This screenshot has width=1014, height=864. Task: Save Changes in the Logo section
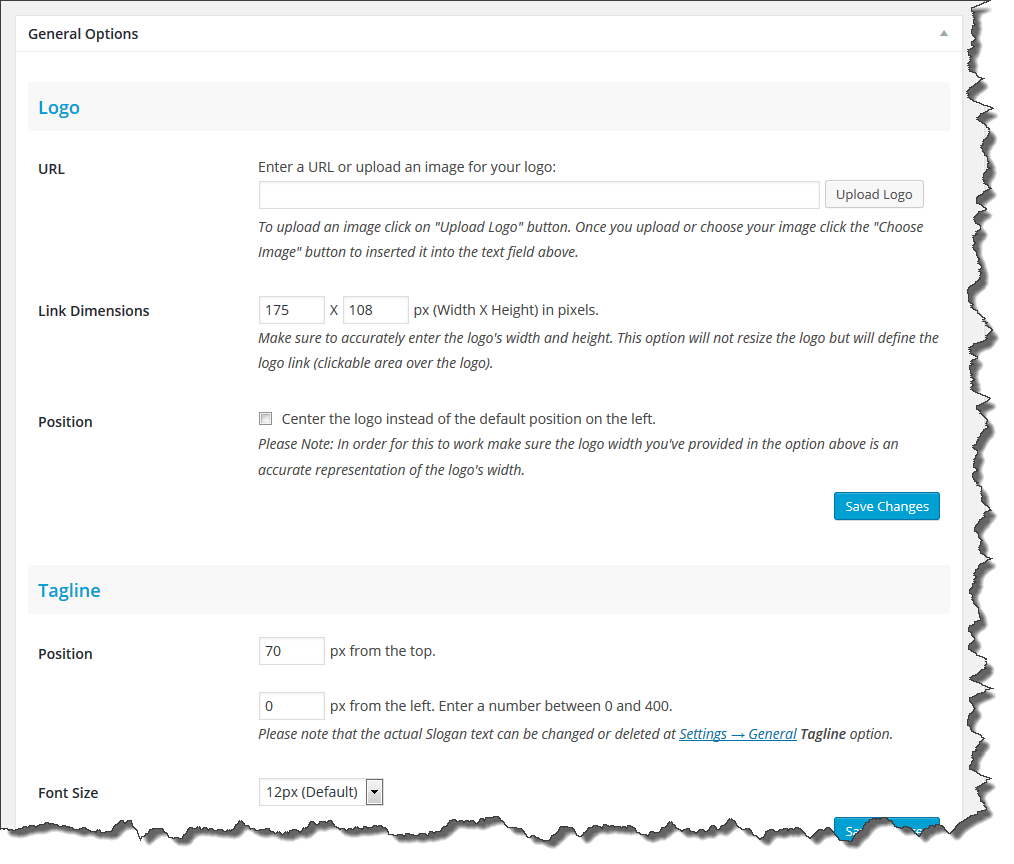(886, 507)
